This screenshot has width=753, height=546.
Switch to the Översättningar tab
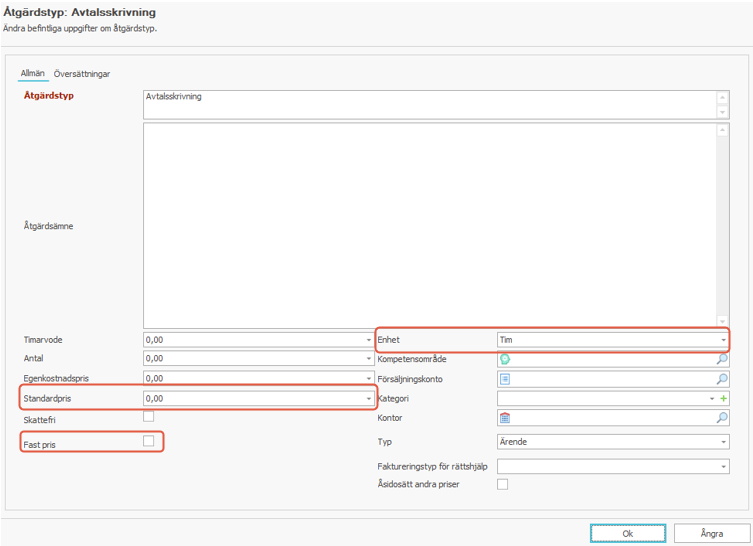(82, 74)
